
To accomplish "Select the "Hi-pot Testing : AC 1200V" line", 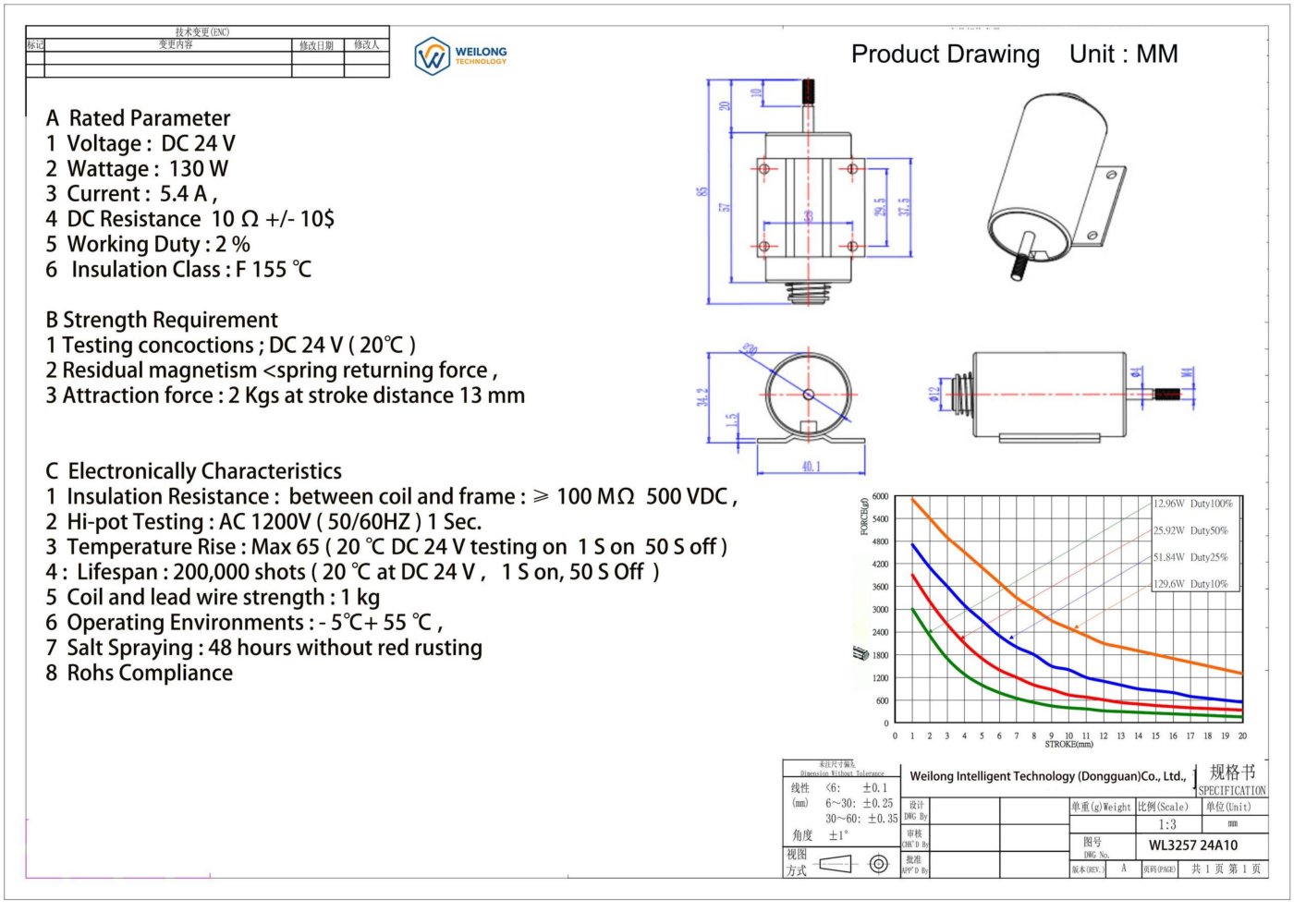I will click(x=263, y=522).
